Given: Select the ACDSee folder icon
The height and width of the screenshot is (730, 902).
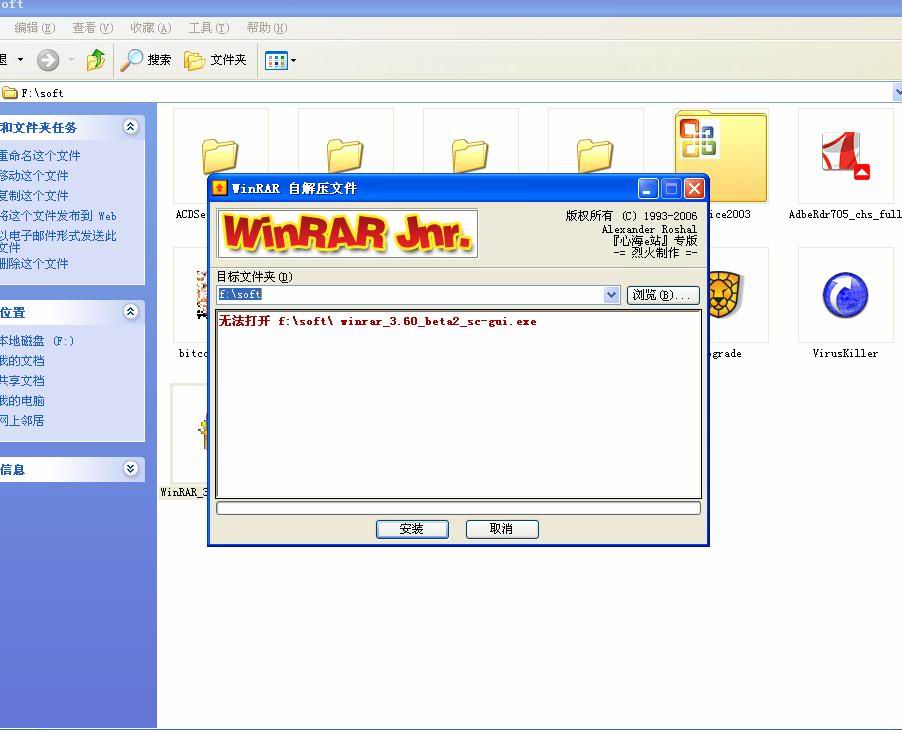Looking at the screenshot, I should coord(220,155).
